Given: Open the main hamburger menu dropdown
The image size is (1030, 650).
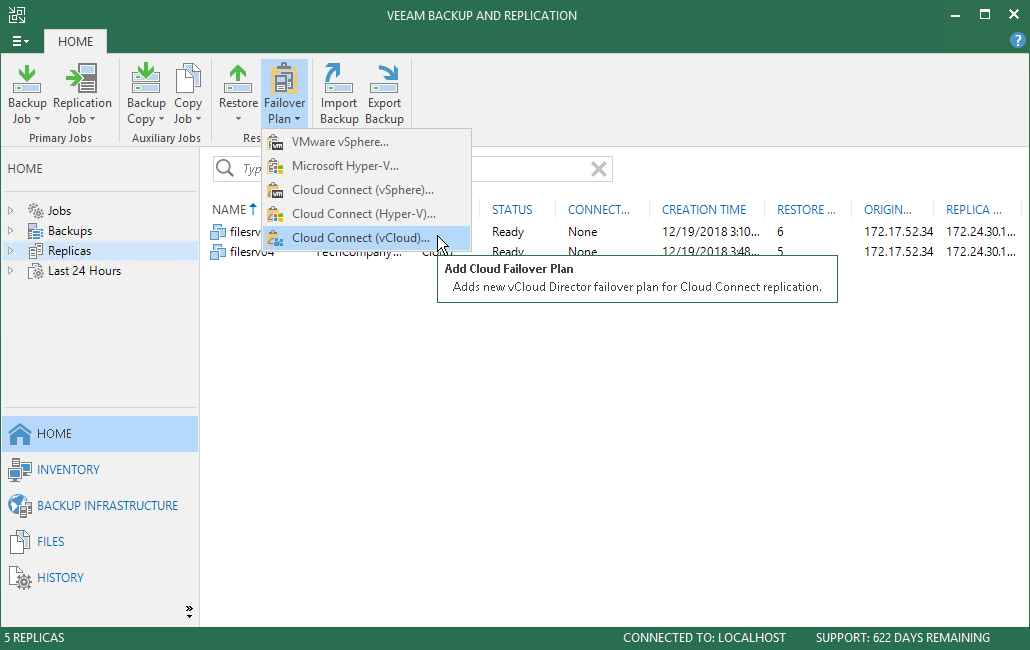Looking at the screenshot, I should (20, 41).
